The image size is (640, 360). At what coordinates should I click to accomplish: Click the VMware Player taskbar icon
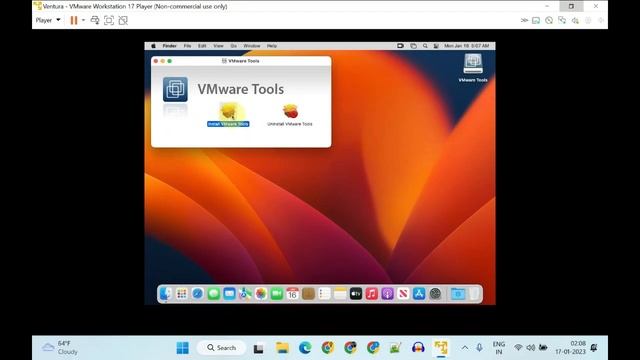coord(441,348)
